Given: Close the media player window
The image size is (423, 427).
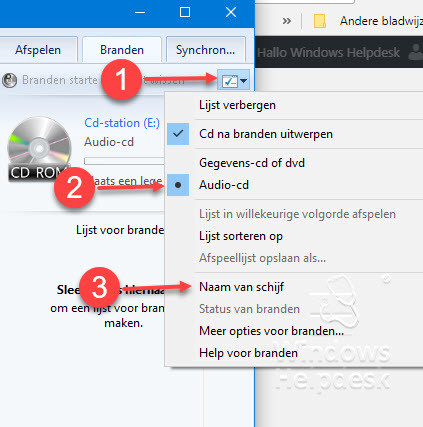Looking at the screenshot, I should click(x=231, y=12).
